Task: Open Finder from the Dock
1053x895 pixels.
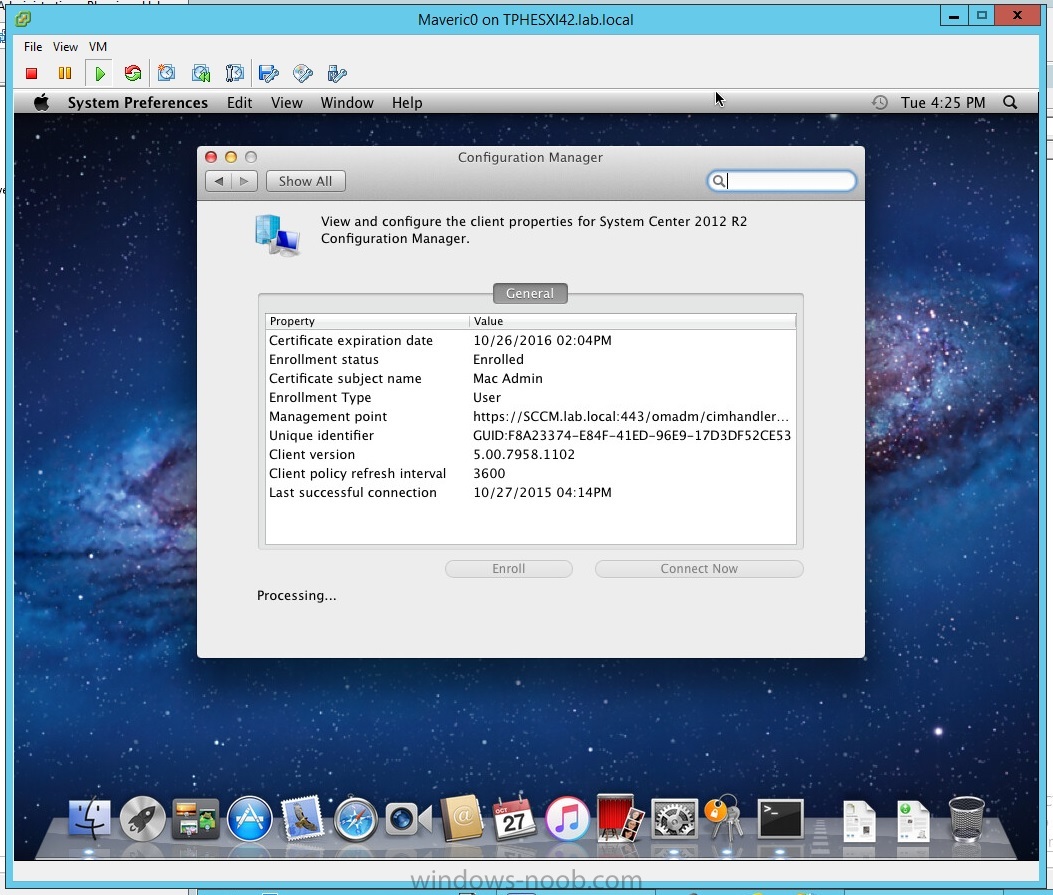Action: (x=89, y=819)
